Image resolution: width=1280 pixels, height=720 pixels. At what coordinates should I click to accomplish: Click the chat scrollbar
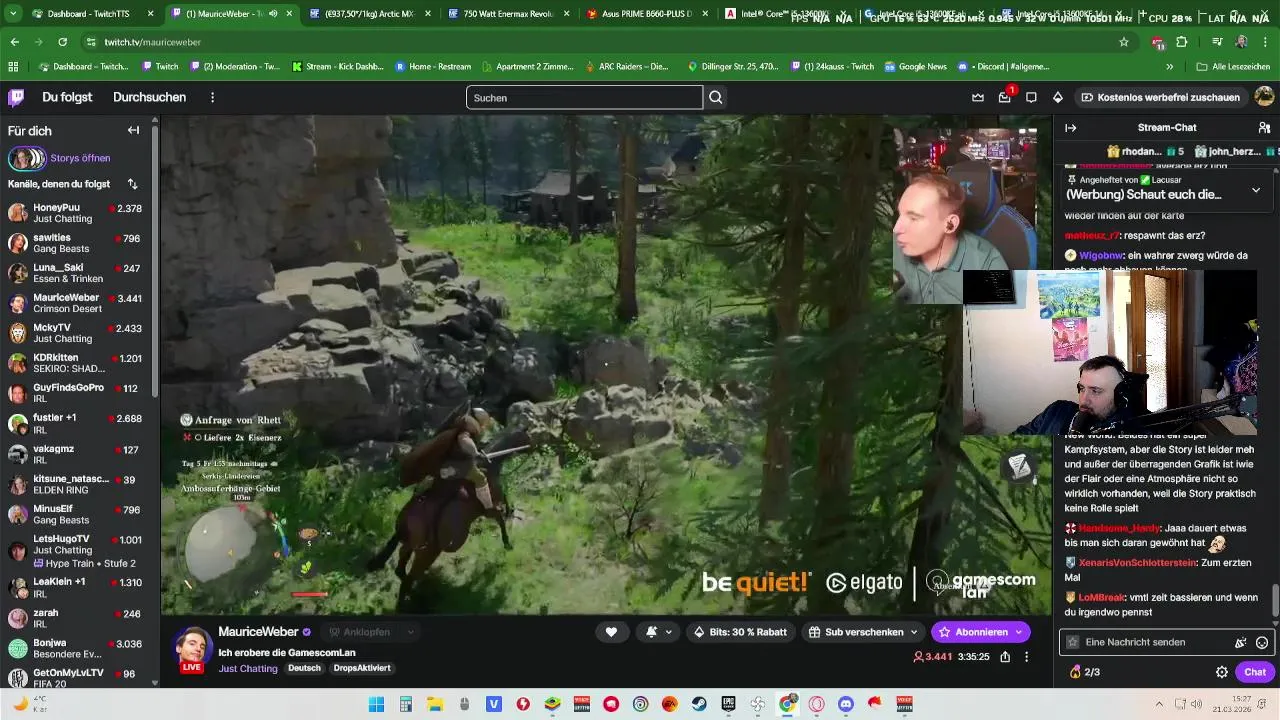point(1275,600)
